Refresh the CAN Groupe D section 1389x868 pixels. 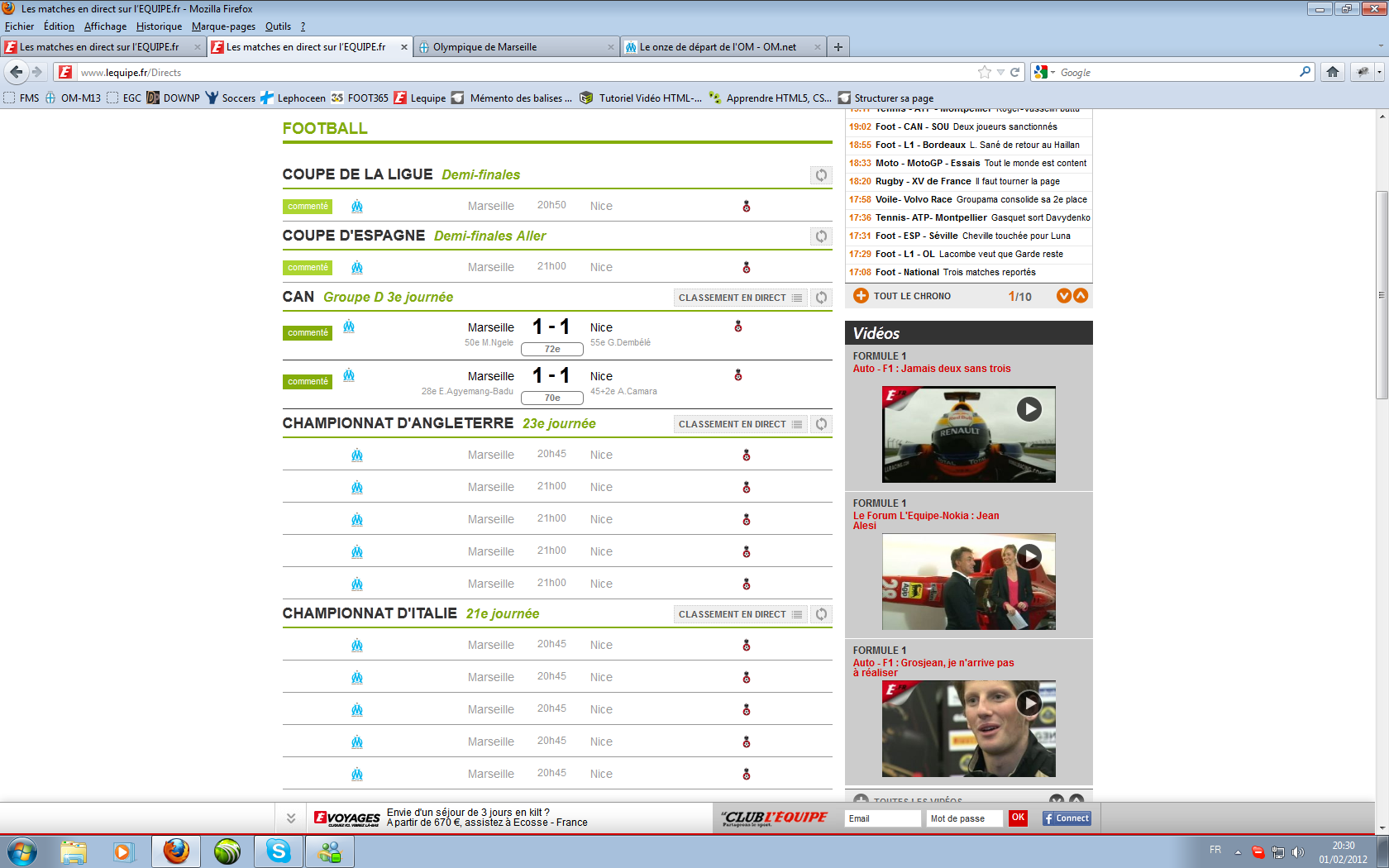point(821,298)
